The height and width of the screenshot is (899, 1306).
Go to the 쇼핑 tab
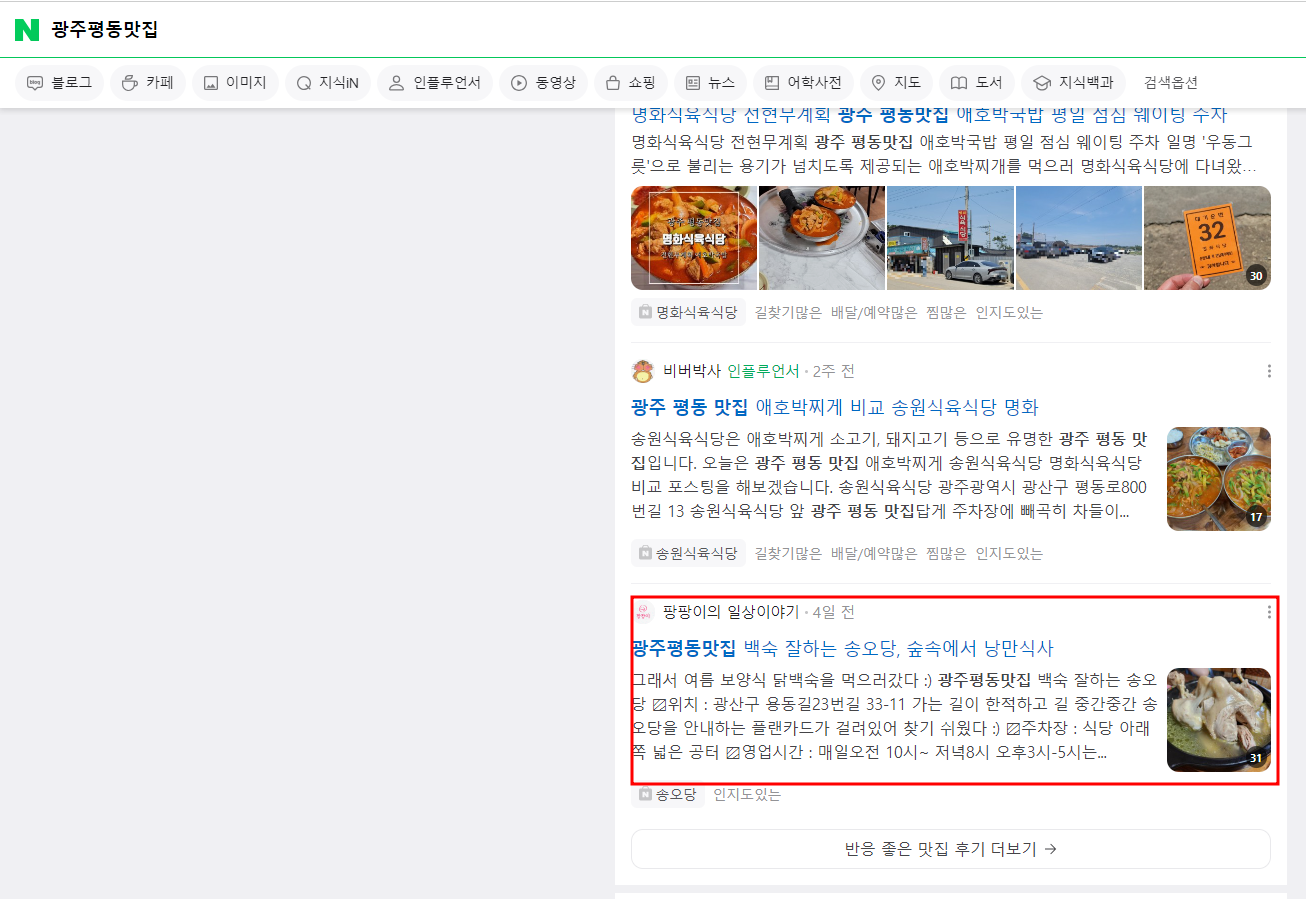point(631,83)
